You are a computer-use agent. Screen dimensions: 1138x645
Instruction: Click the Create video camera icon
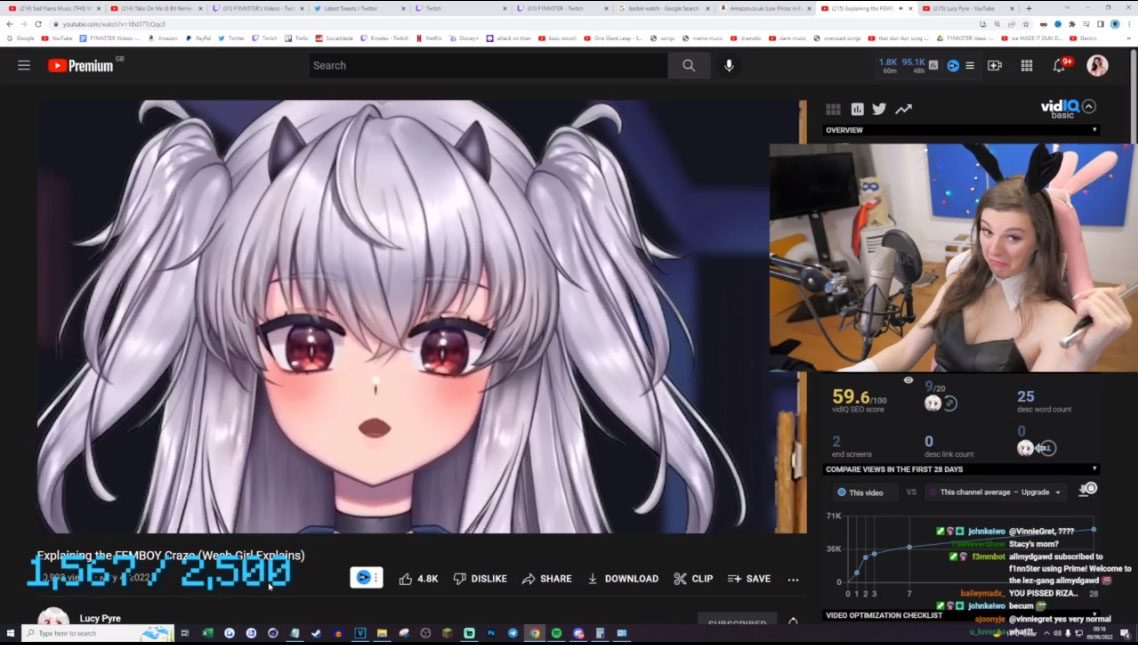[994, 65]
